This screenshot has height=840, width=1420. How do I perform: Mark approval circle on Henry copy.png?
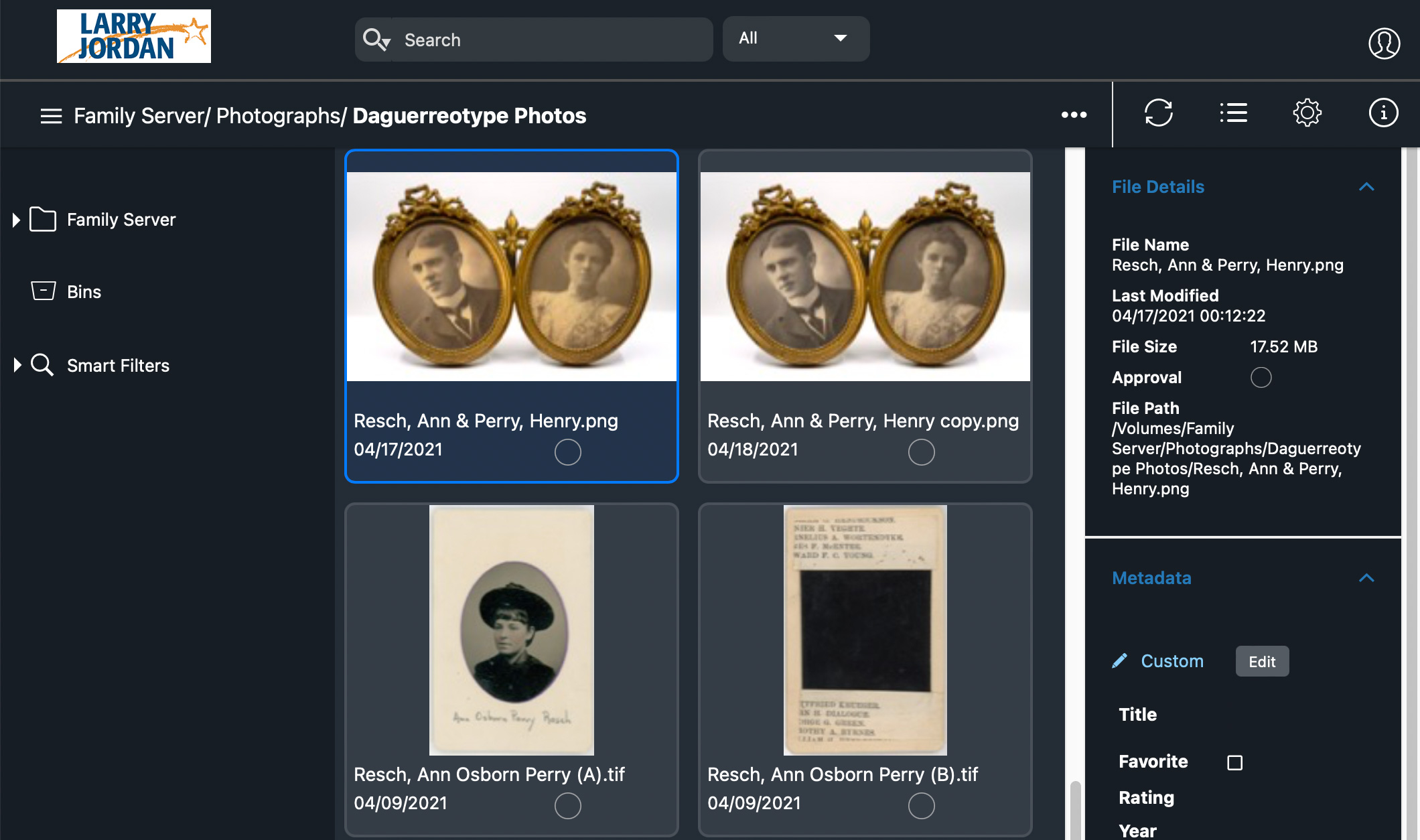click(921, 452)
